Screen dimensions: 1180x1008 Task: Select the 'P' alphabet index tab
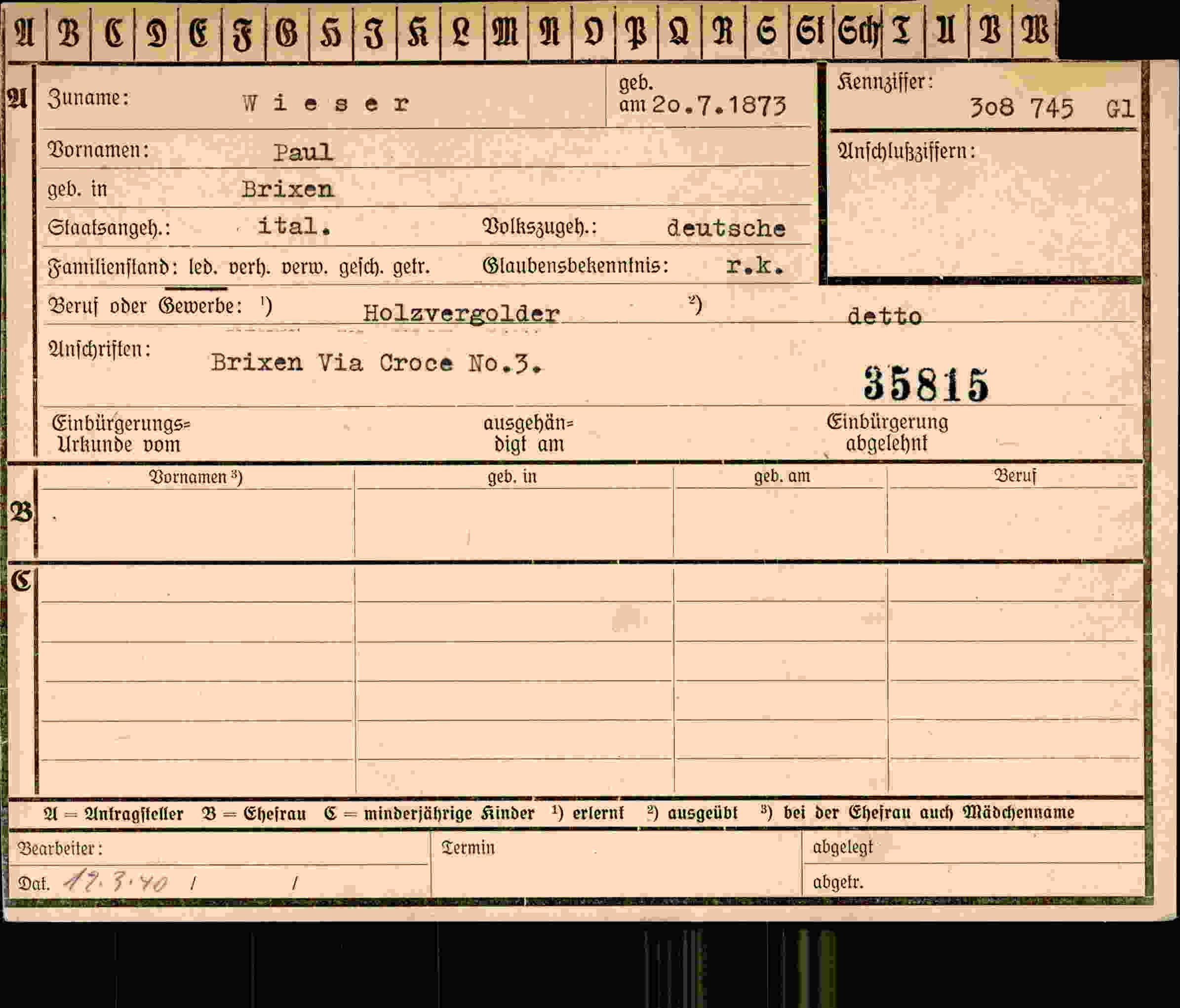tap(637, 31)
